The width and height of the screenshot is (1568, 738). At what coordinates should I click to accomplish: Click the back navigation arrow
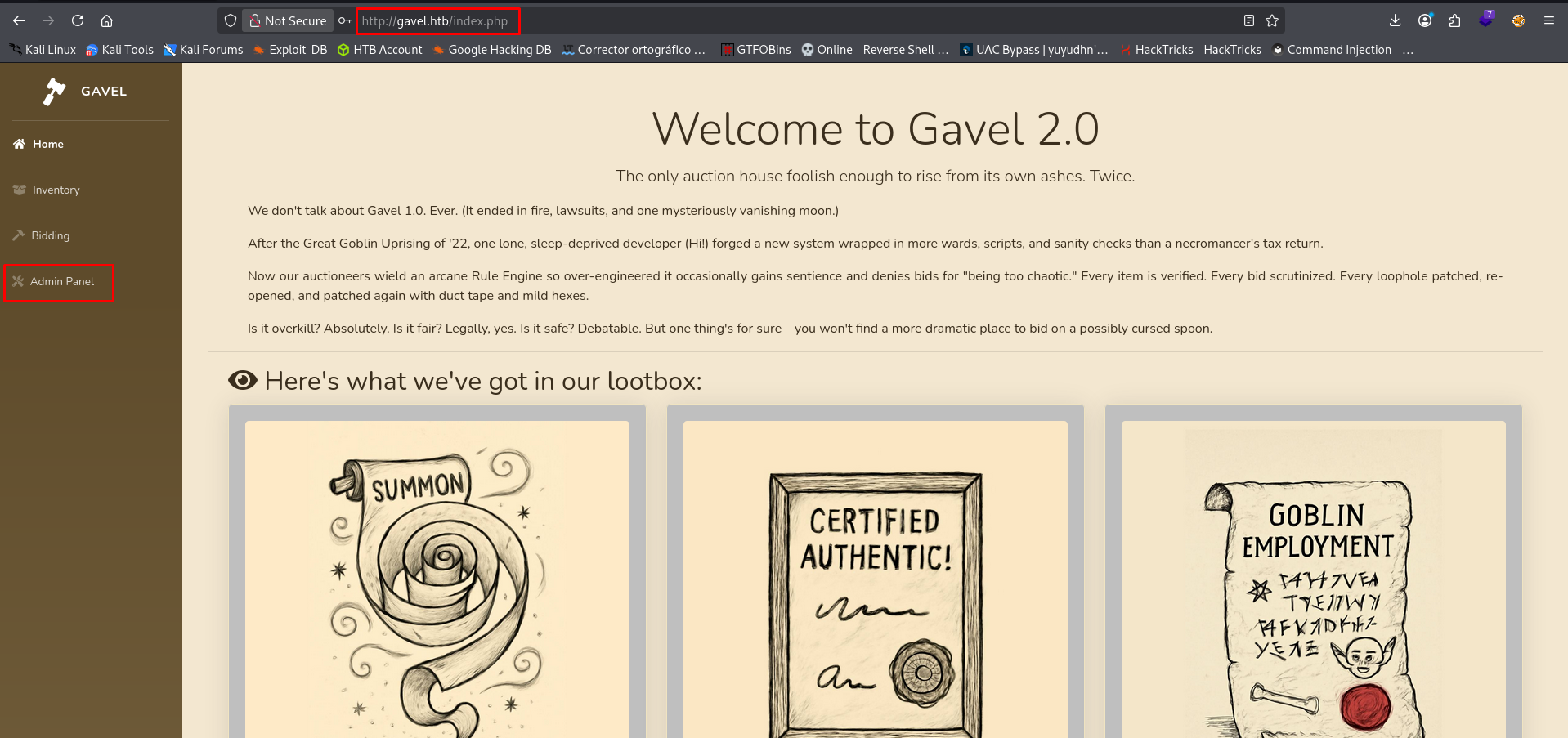pyautogui.click(x=19, y=20)
